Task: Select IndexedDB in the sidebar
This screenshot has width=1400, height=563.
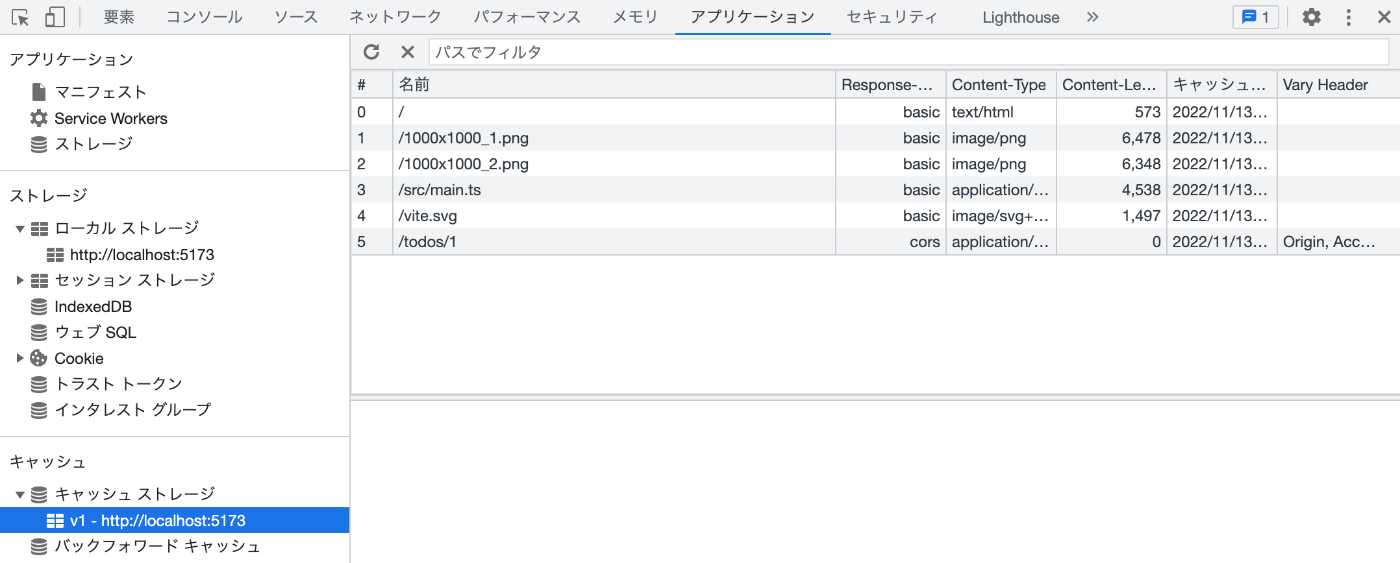Action: pos(93,307)
